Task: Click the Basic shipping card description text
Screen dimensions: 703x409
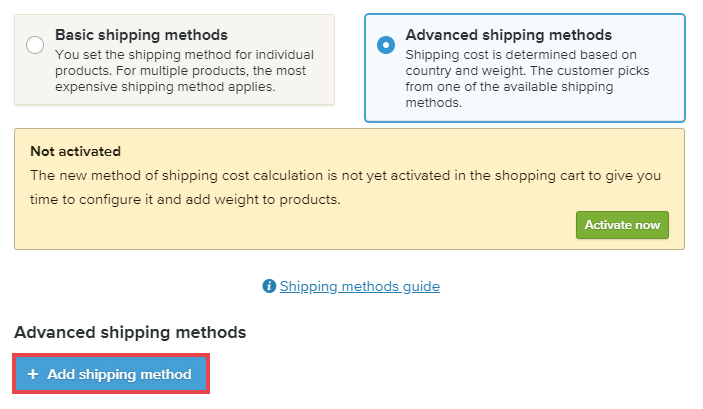Action: 183,70
